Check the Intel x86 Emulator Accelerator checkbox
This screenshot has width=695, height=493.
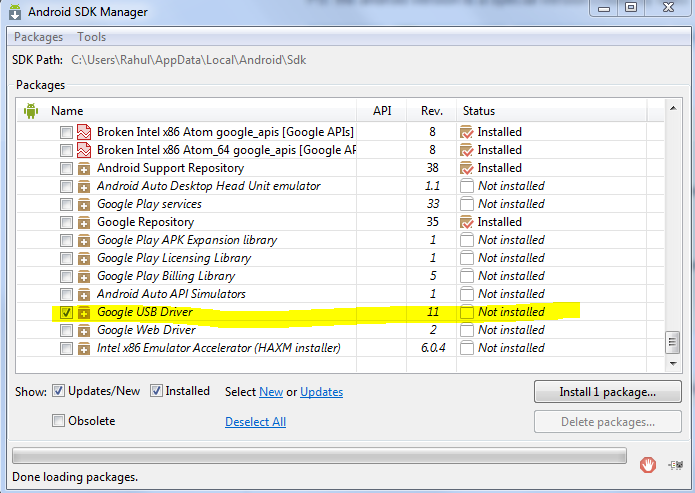(66, 348)
